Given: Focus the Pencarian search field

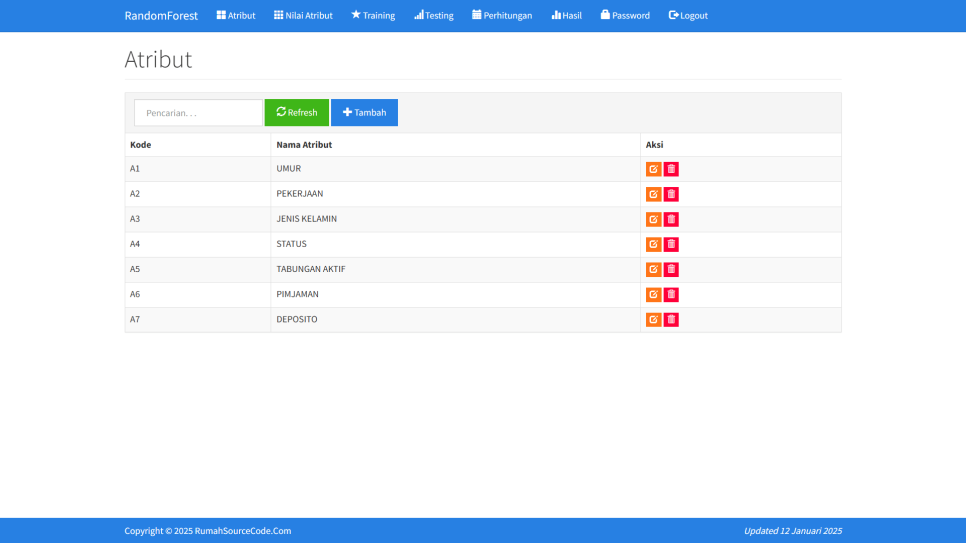Looking at the screenshot, I should [198, 113].
